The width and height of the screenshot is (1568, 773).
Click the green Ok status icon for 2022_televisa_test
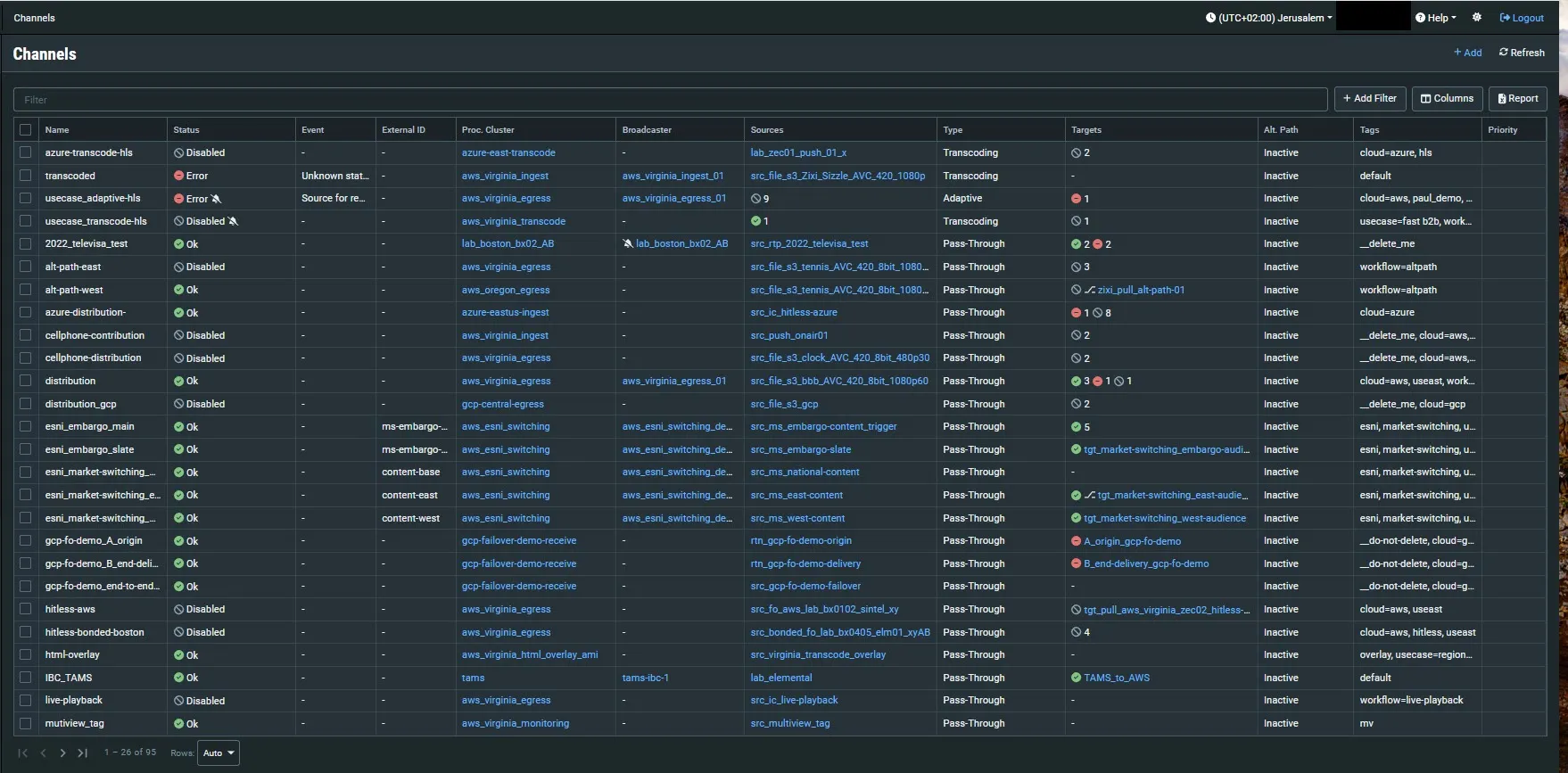point(178,244)
